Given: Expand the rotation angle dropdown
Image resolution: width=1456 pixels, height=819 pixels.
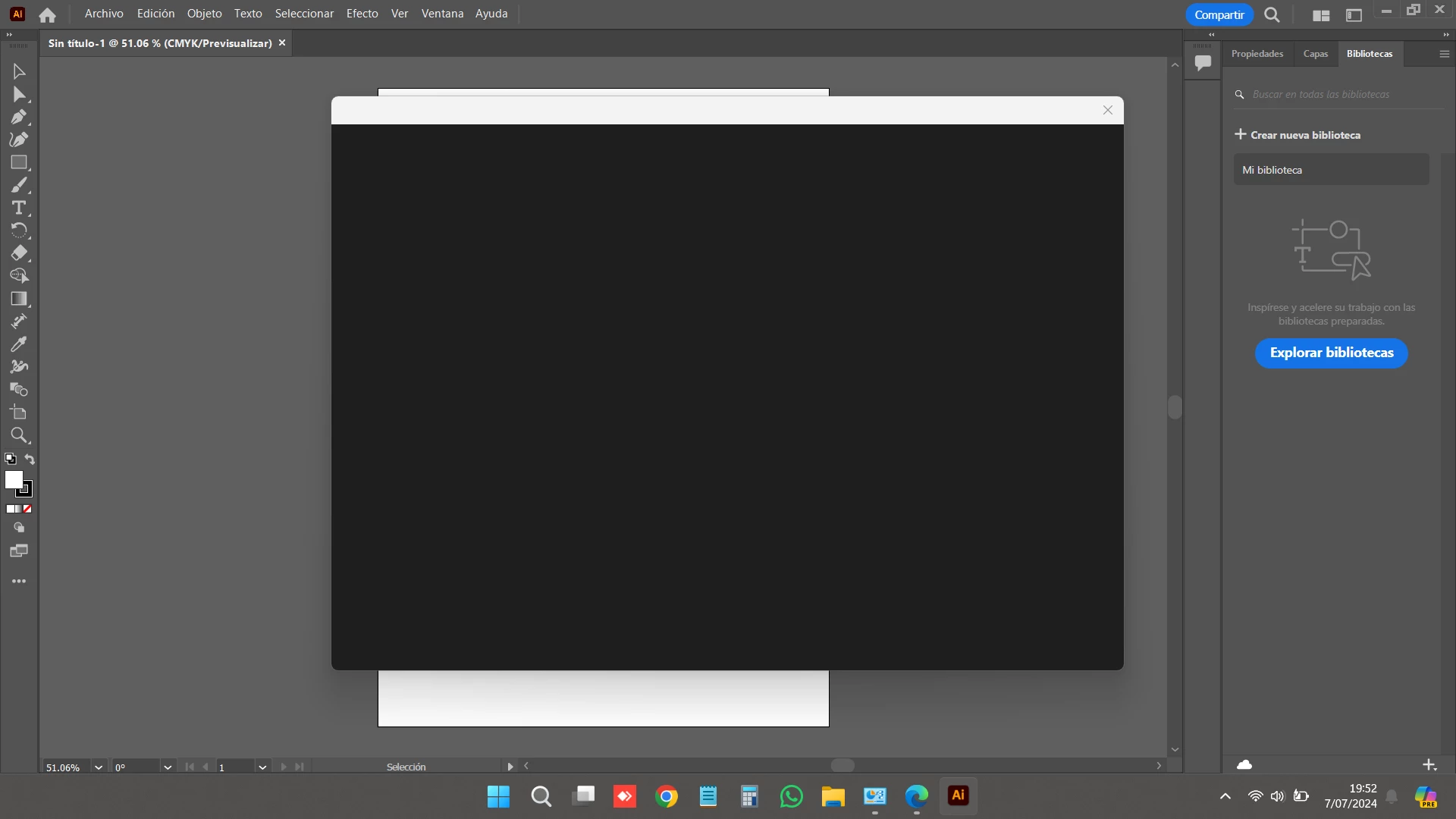Looking at the screenshot, I should 167,767.
